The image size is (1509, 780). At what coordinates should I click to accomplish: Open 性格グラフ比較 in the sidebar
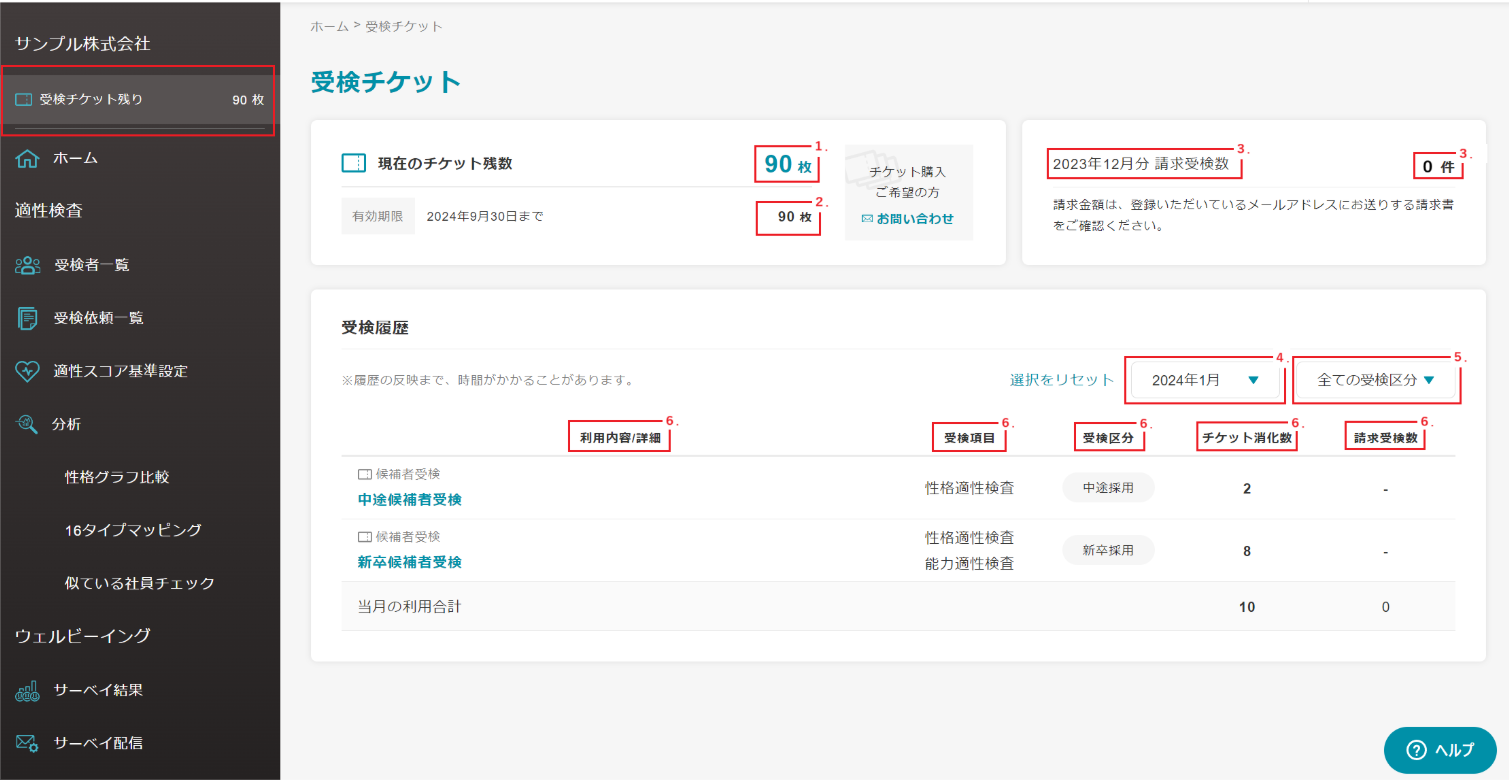point(117,477)
